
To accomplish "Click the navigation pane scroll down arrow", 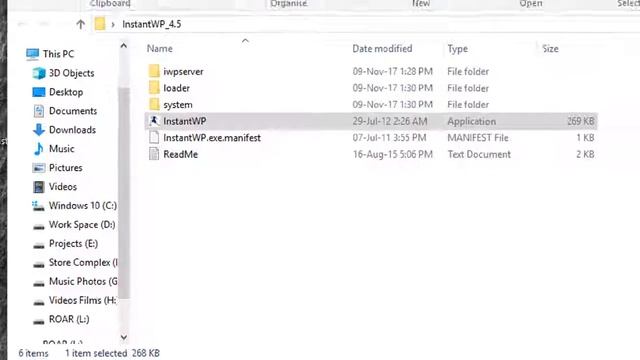I will [124, 337].
